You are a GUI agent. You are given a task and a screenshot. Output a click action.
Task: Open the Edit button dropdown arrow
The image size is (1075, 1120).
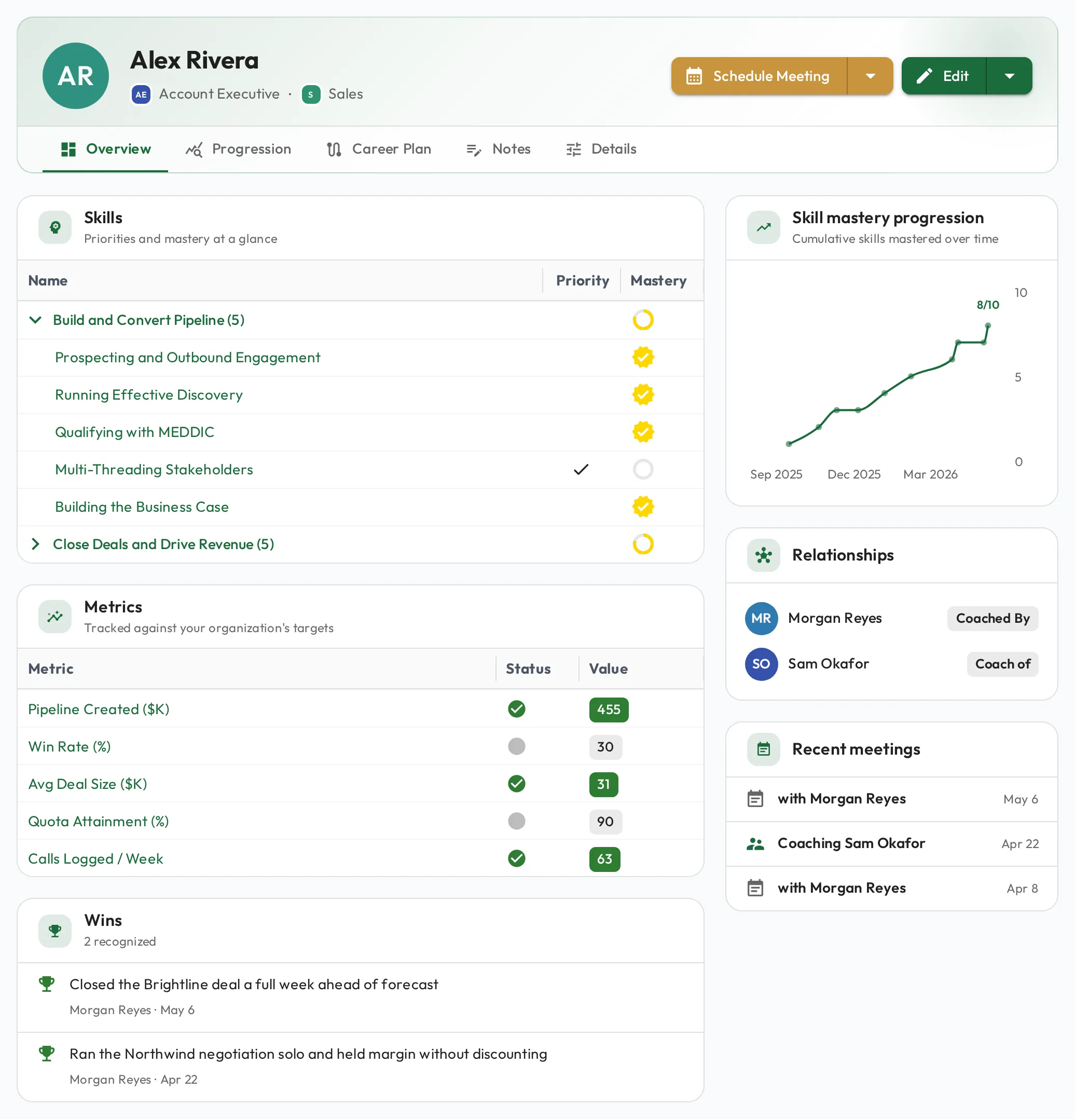click(x=1009, y=76)
